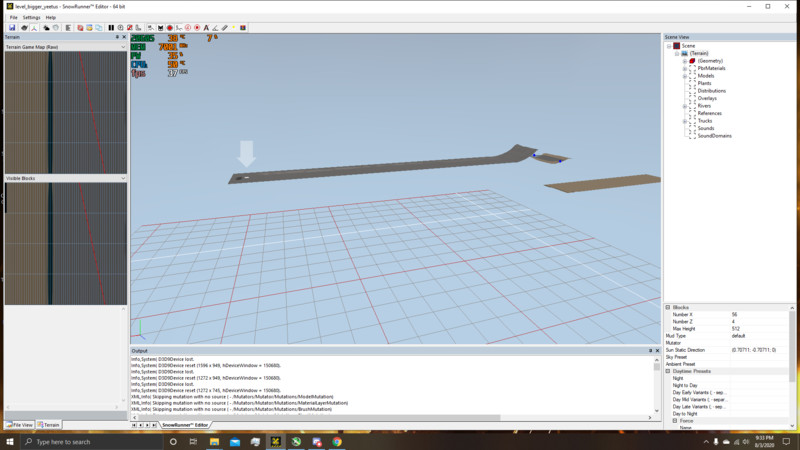Close the Output panel
This screenshot has height=450, width=800.
coord(656,351)
